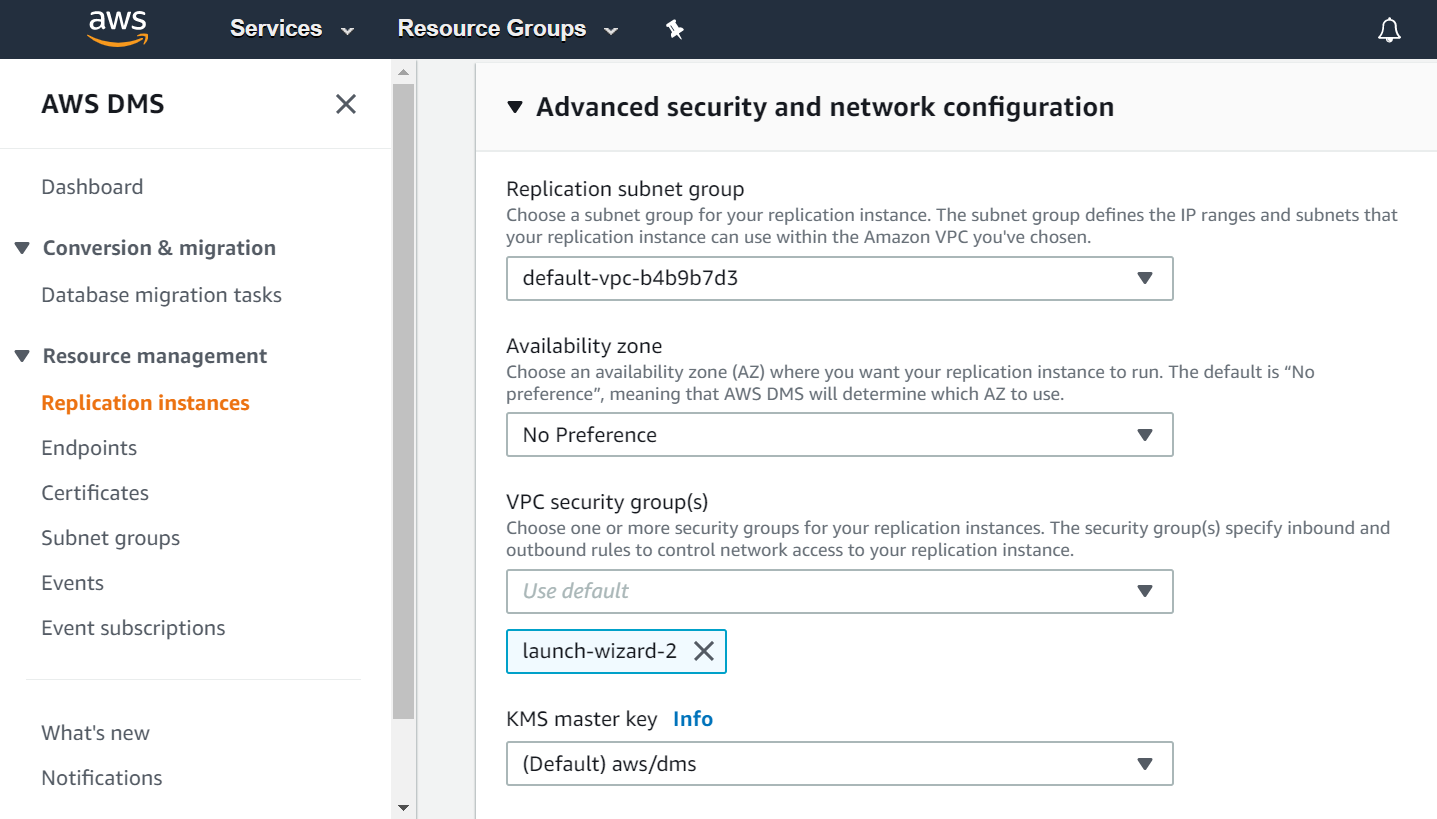Go to Endpoints in sidebar

89,448
